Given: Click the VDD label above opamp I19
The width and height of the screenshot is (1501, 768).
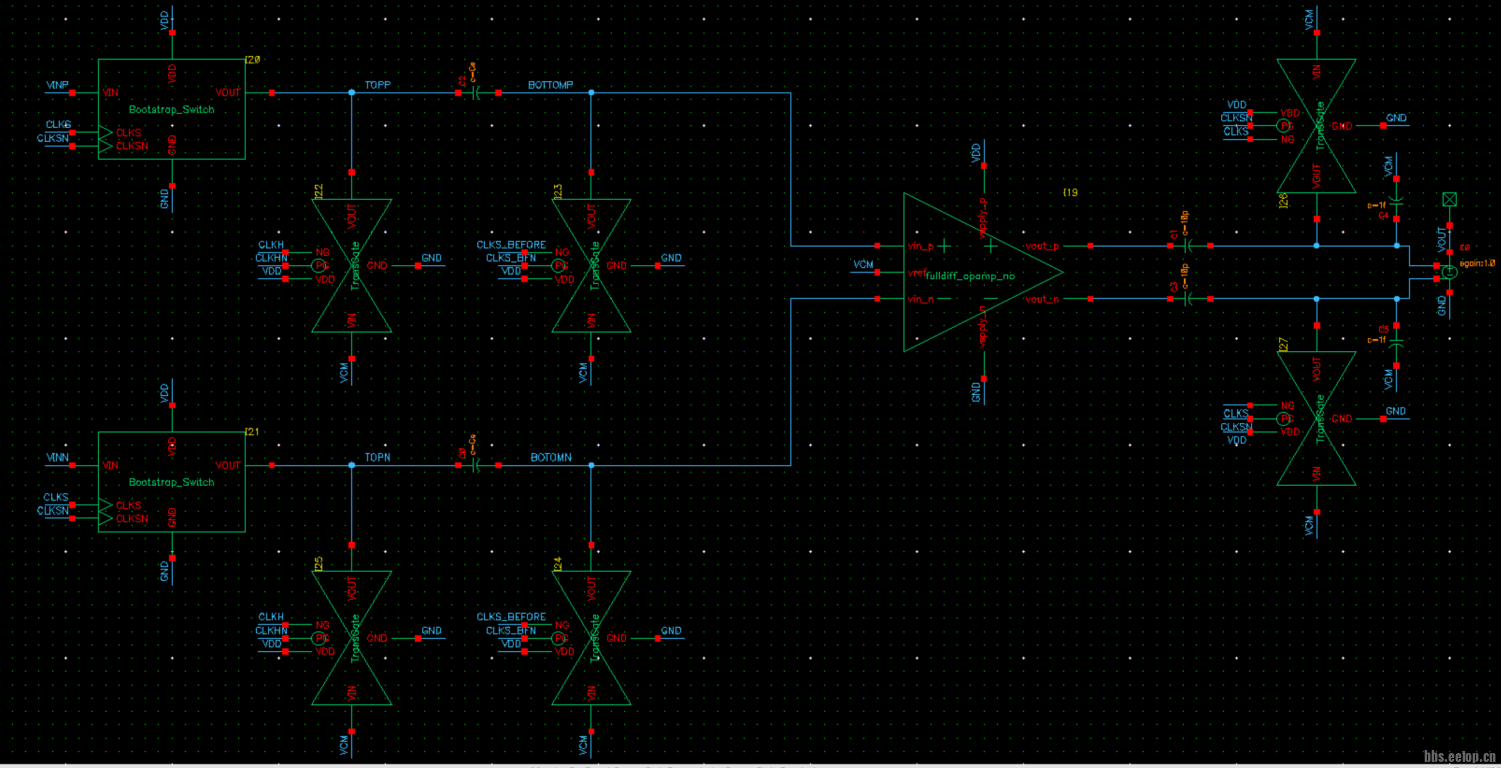Looking at the screenshot, I should (x=976, y=152).
